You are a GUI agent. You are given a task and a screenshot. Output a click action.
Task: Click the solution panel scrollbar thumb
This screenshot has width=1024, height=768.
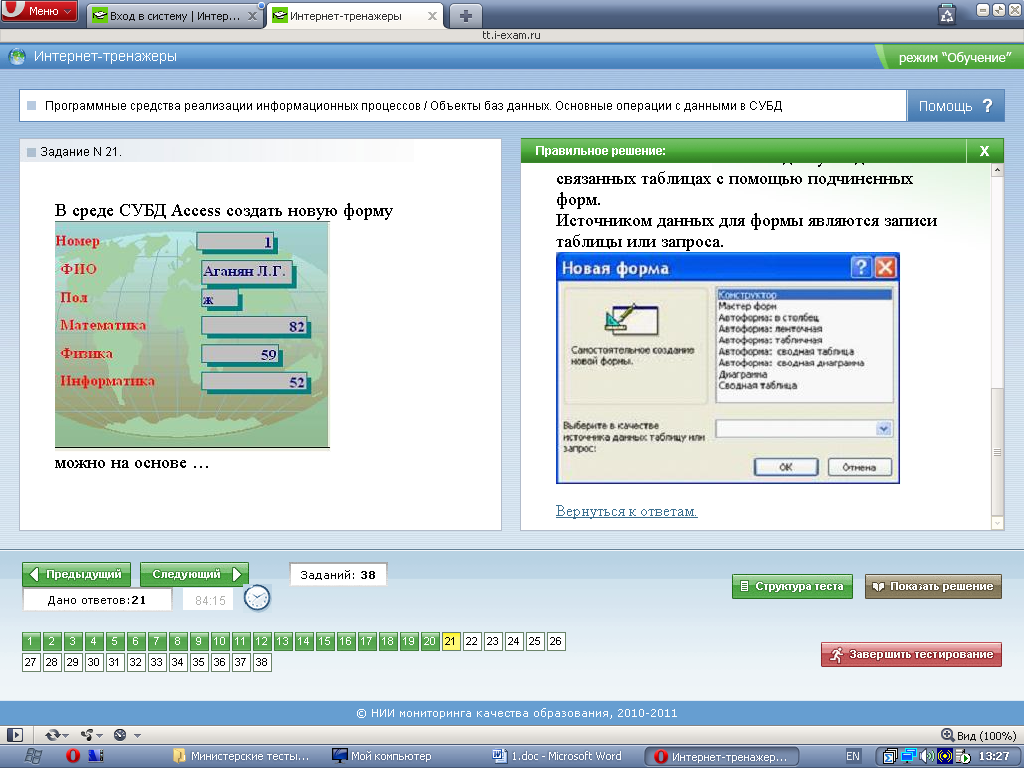997,452
